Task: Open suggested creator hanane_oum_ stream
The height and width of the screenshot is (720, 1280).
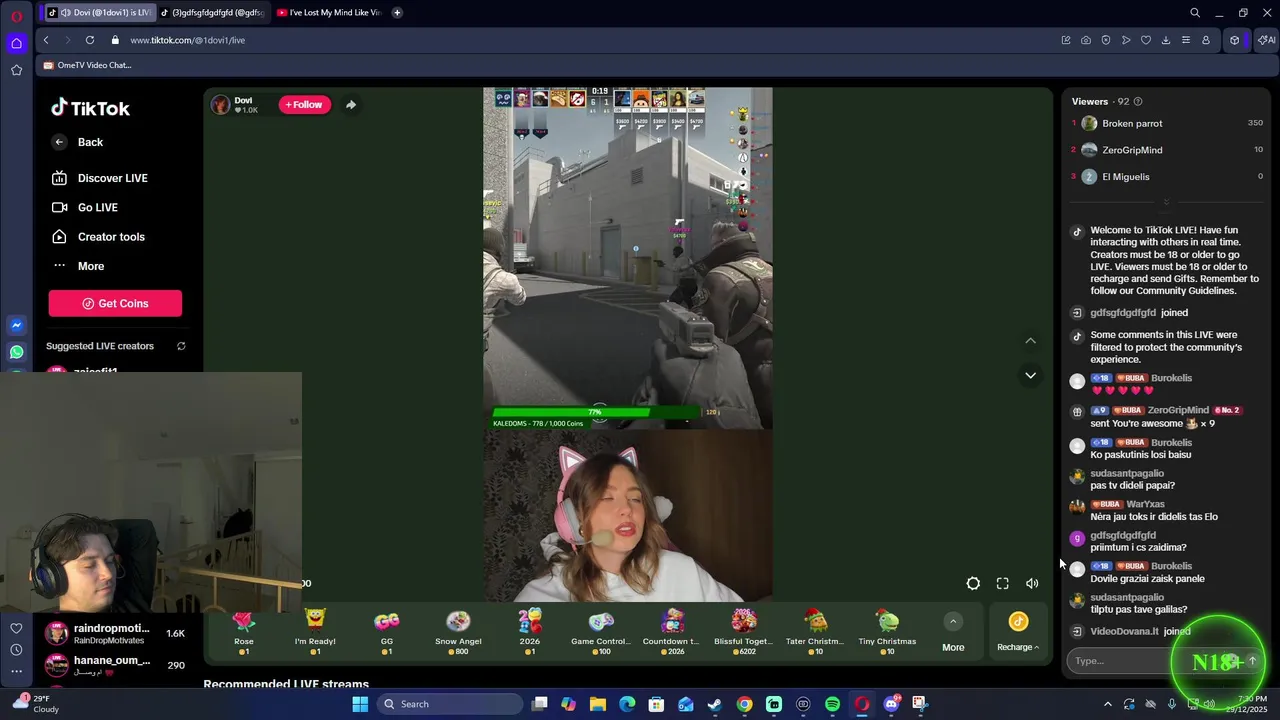Action: coord(115,665)
